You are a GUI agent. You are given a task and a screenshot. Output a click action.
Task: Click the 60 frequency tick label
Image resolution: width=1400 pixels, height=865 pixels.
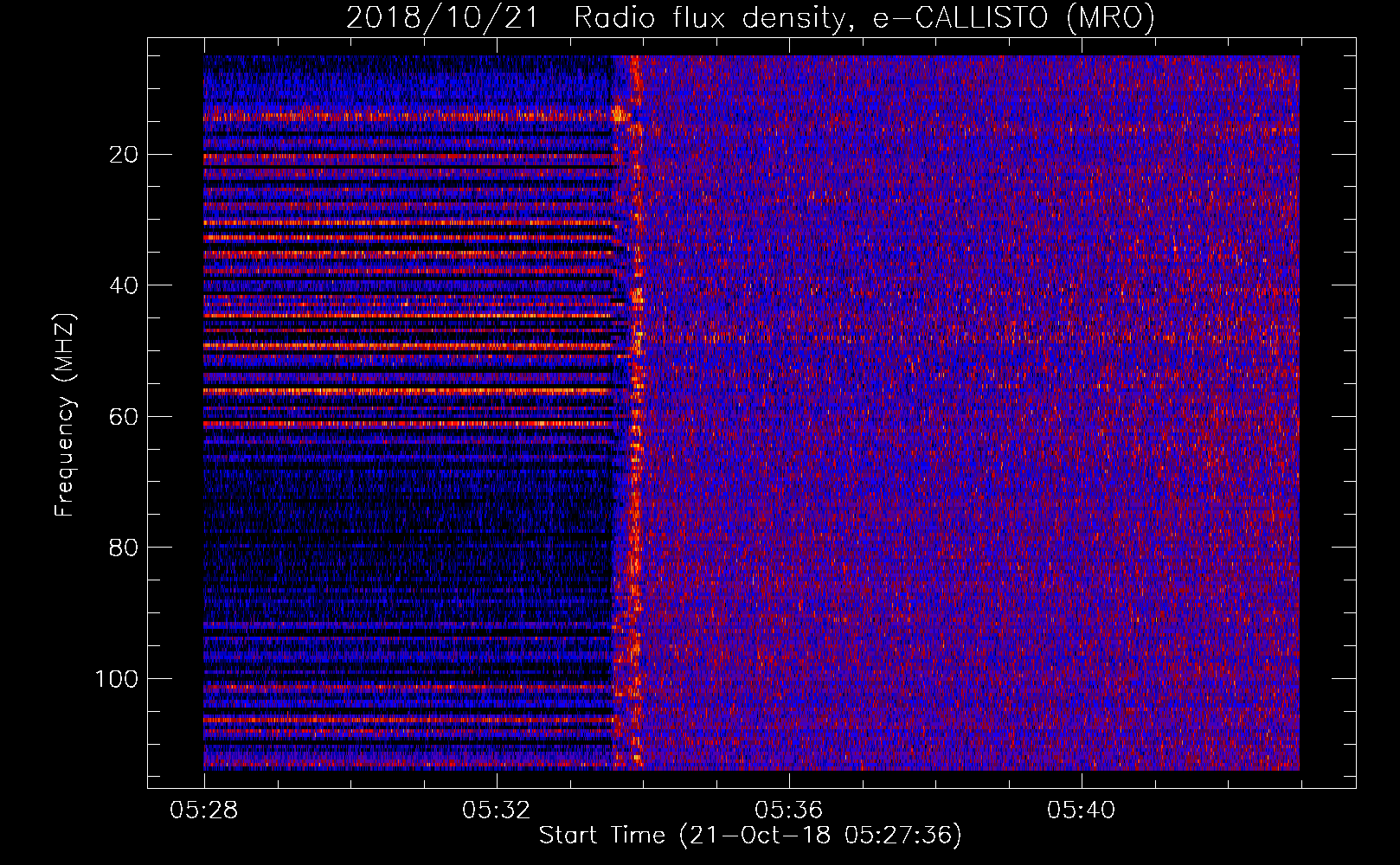[x=124, y=417]
